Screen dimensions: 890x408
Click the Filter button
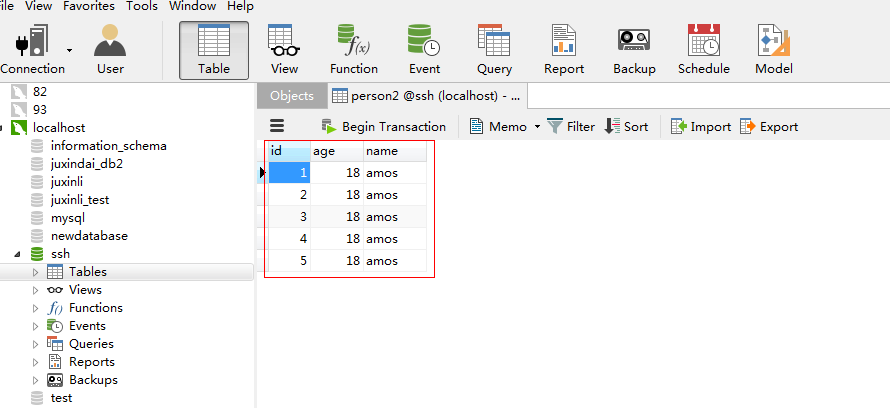click(x=570, y=127)
